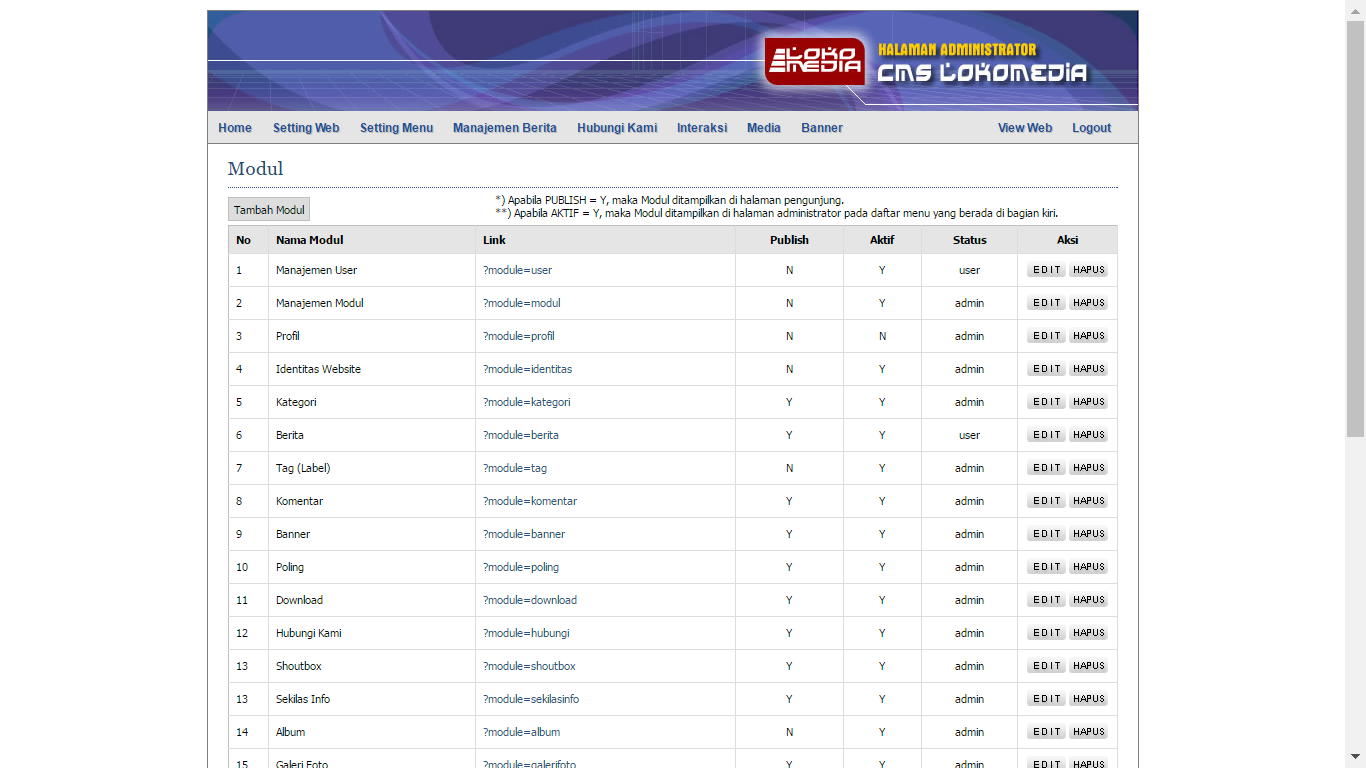Image resolution: width=1366 pixels, height=768 pixels.
Task: Log out using the Logout link
Action: (x=1091, y=128)
